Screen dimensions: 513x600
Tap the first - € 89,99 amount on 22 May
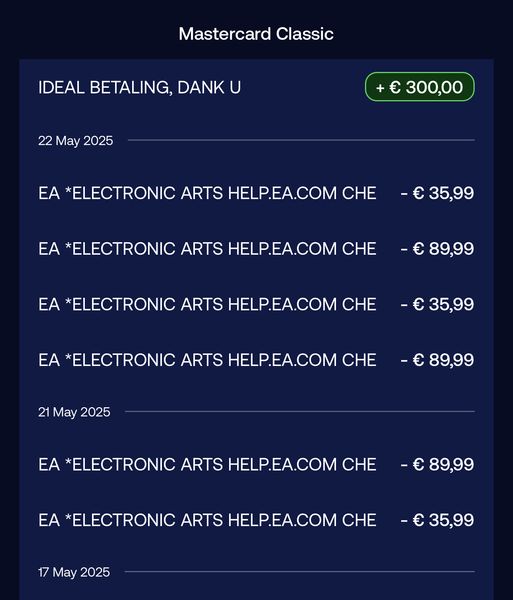coord(437,249)
